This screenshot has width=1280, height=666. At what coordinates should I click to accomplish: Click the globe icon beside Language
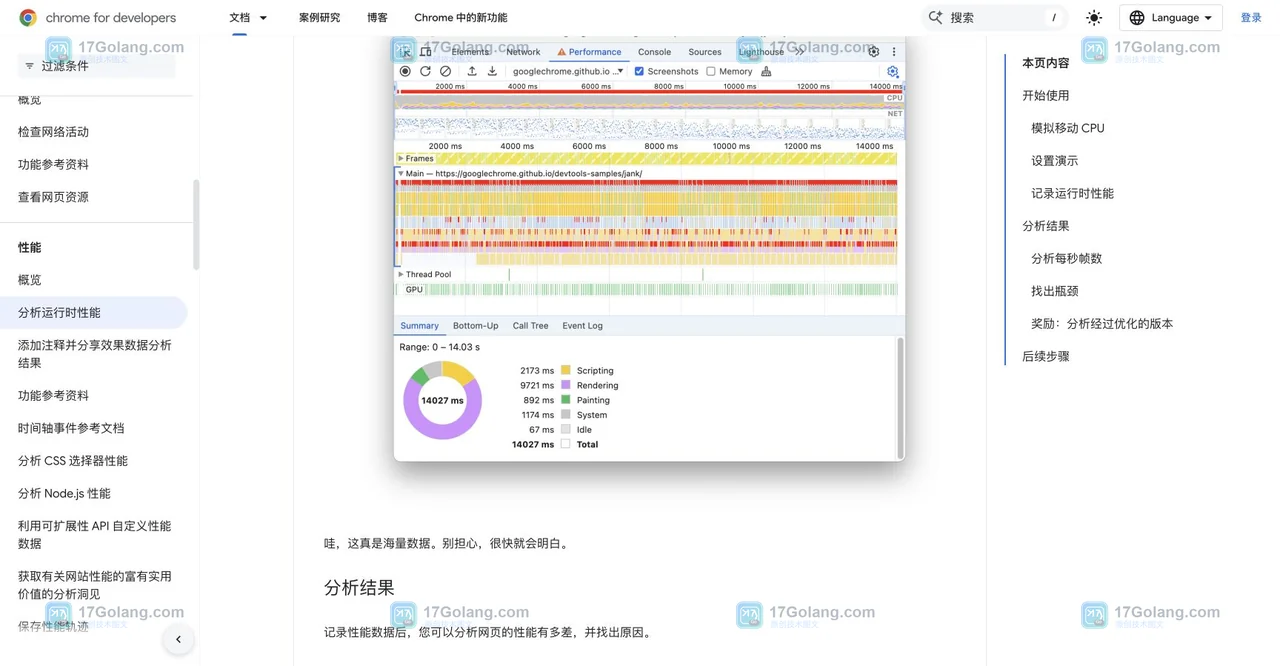coord(1137,17)
